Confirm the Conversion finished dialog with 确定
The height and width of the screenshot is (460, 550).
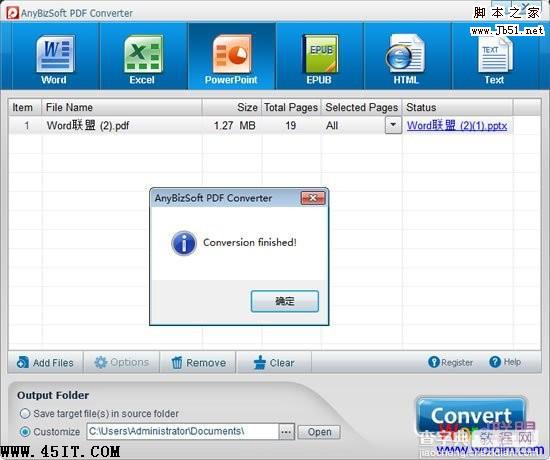pos(285,301)
